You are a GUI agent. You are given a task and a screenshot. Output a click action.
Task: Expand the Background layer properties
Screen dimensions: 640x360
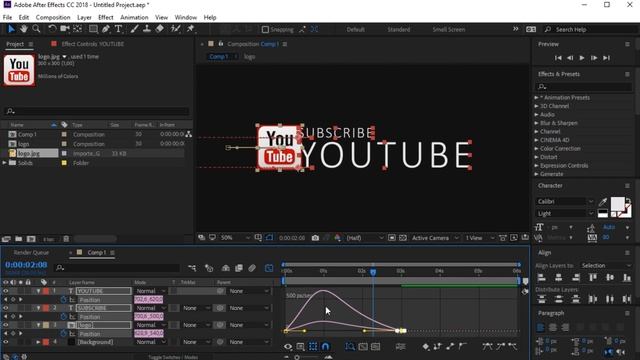click(38, 342)
